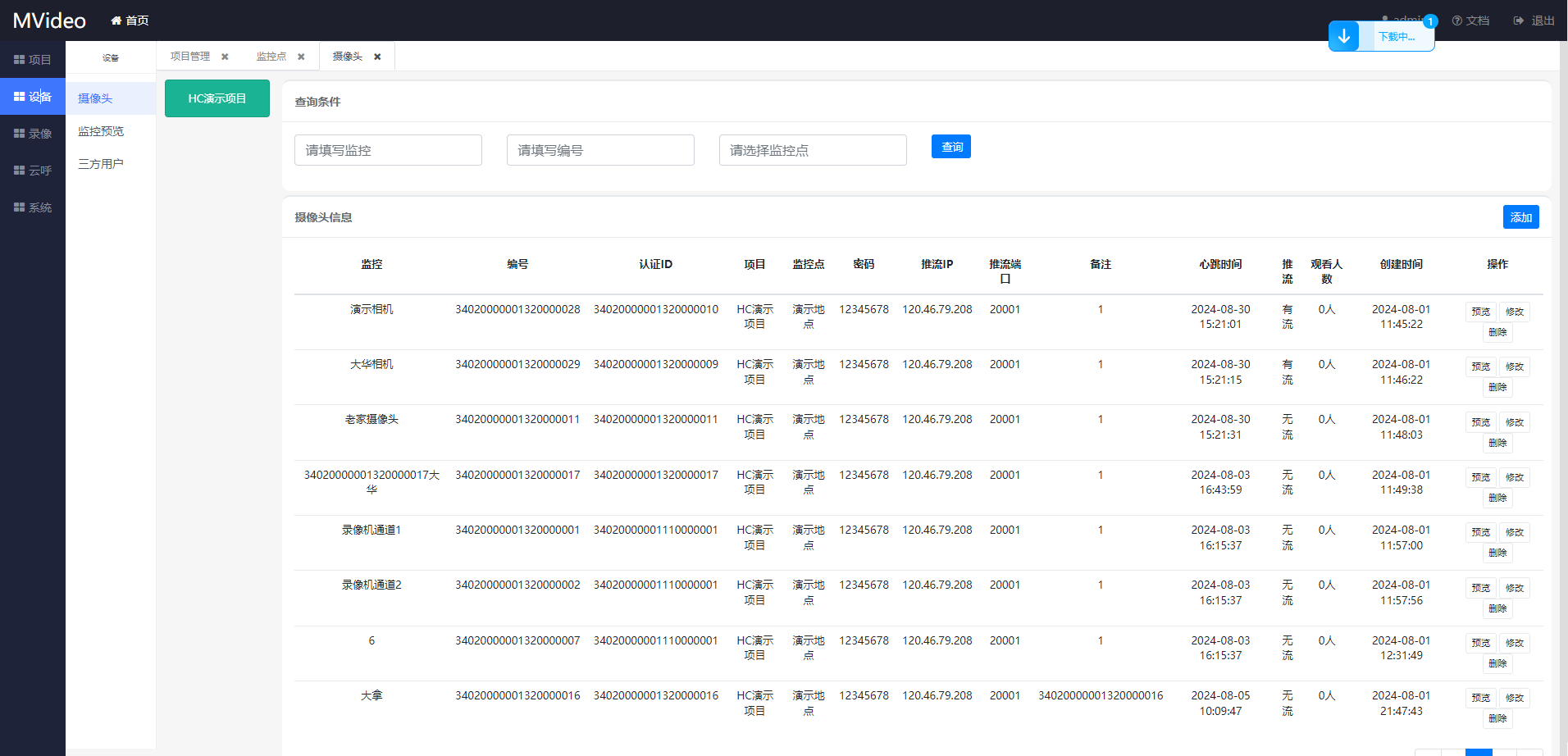Click the 请填写监控 input field
1568x756 pixels.
(x=388, y=150)
